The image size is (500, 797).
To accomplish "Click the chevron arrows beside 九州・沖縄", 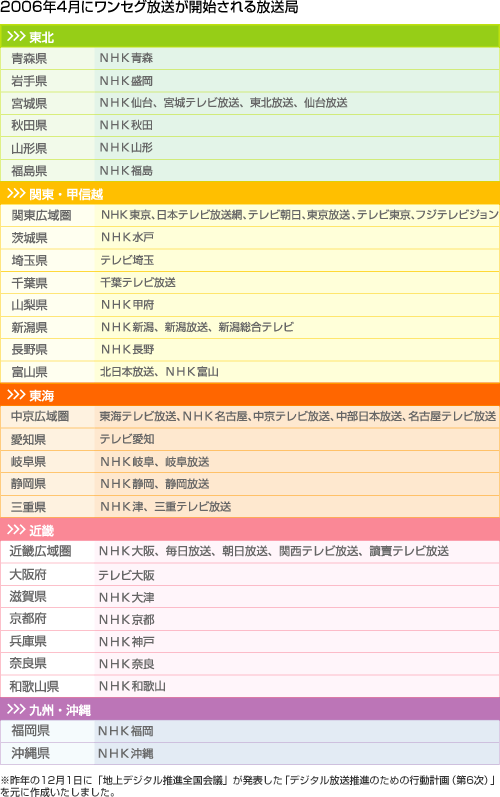I will click(16, 709).
